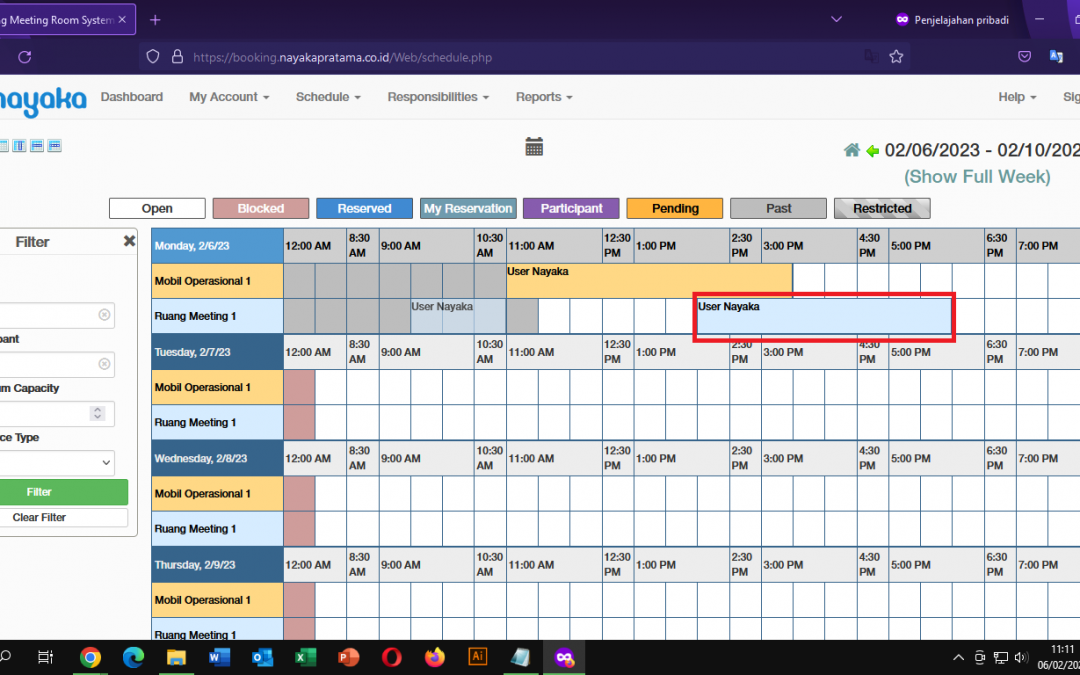The image size is (1080, 675).
Task: Click the home icon beside the date range
Action: point(852,150)
